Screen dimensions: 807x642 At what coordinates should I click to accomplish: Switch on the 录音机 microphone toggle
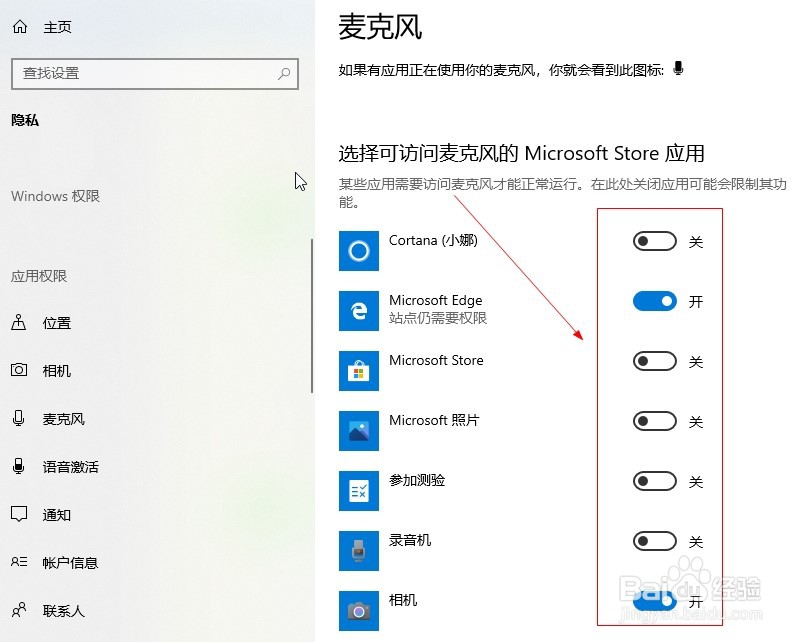click(655, 541)
